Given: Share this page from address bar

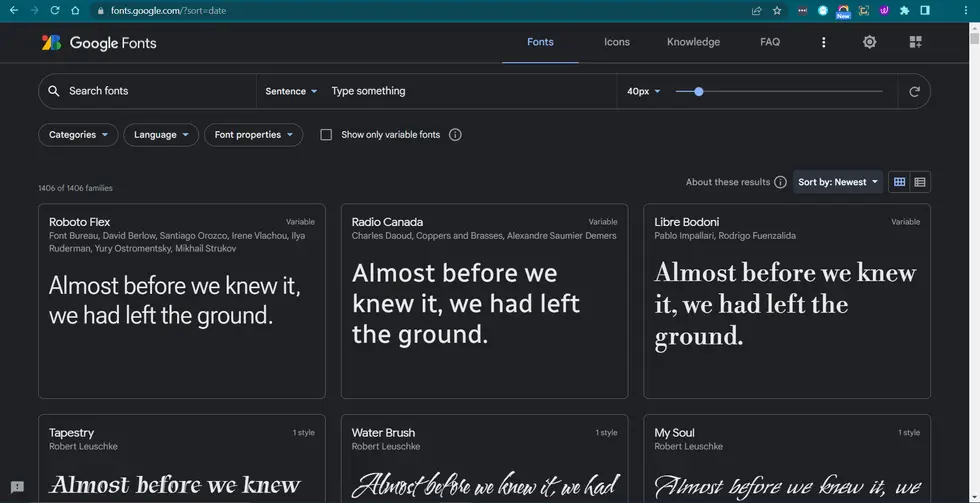Looking at the screenshot, I should pyautogui.click(x=756, y=11).
